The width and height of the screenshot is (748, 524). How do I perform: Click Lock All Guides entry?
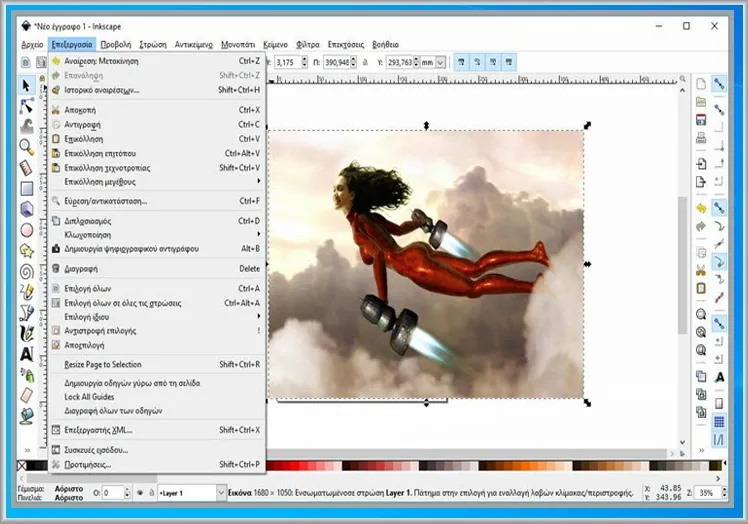156,397
